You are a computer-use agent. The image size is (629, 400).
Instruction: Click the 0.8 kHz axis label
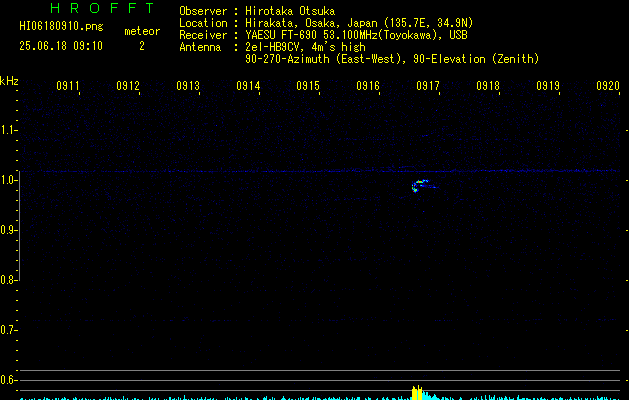click(8, 280)
